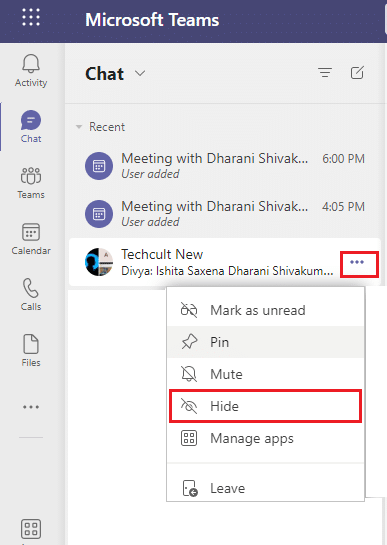Choose Manage apps from context menu
Image resolution: width=387 pixels, height=545 pixels.
pos(266,438)
